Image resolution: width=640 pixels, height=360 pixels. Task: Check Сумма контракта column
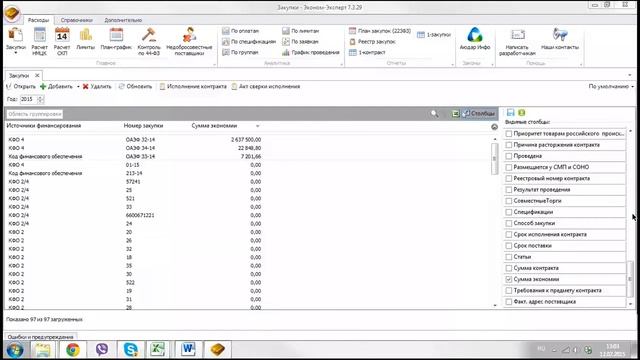pyautogui.click(x=509, y=268)
